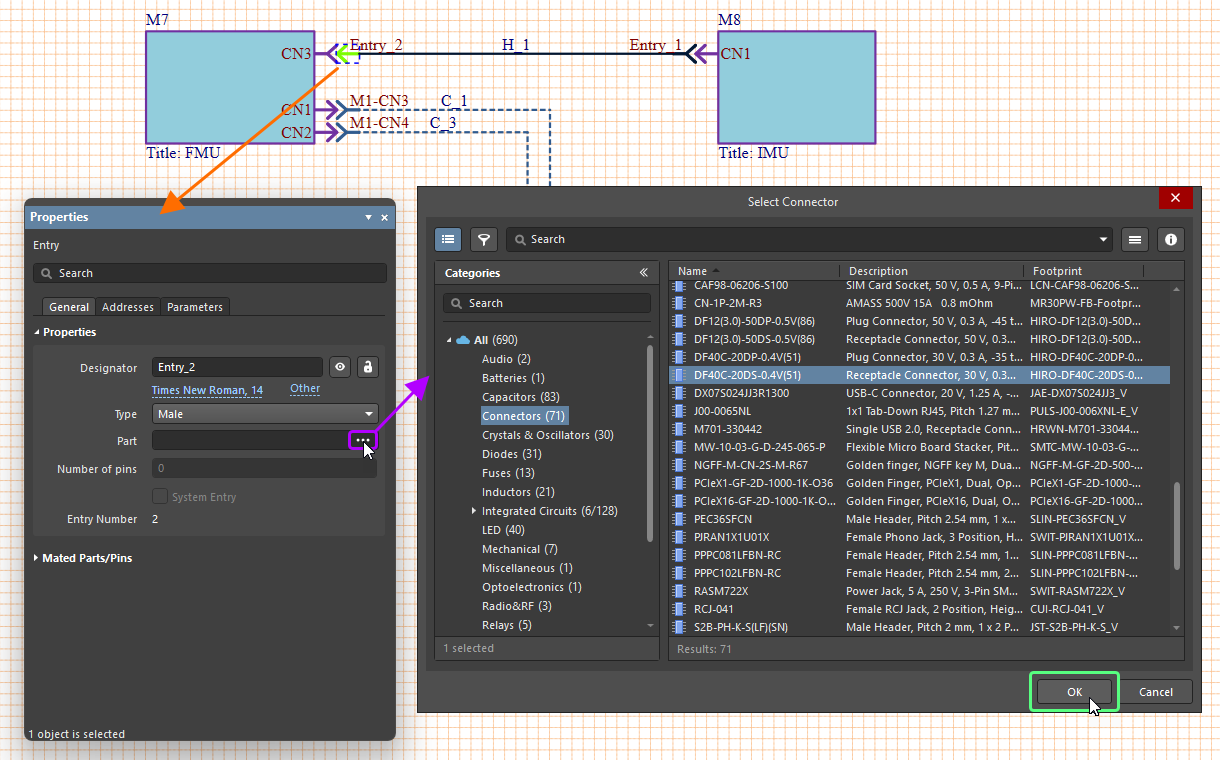Switch to the Parameters tab

click(197, 307)
